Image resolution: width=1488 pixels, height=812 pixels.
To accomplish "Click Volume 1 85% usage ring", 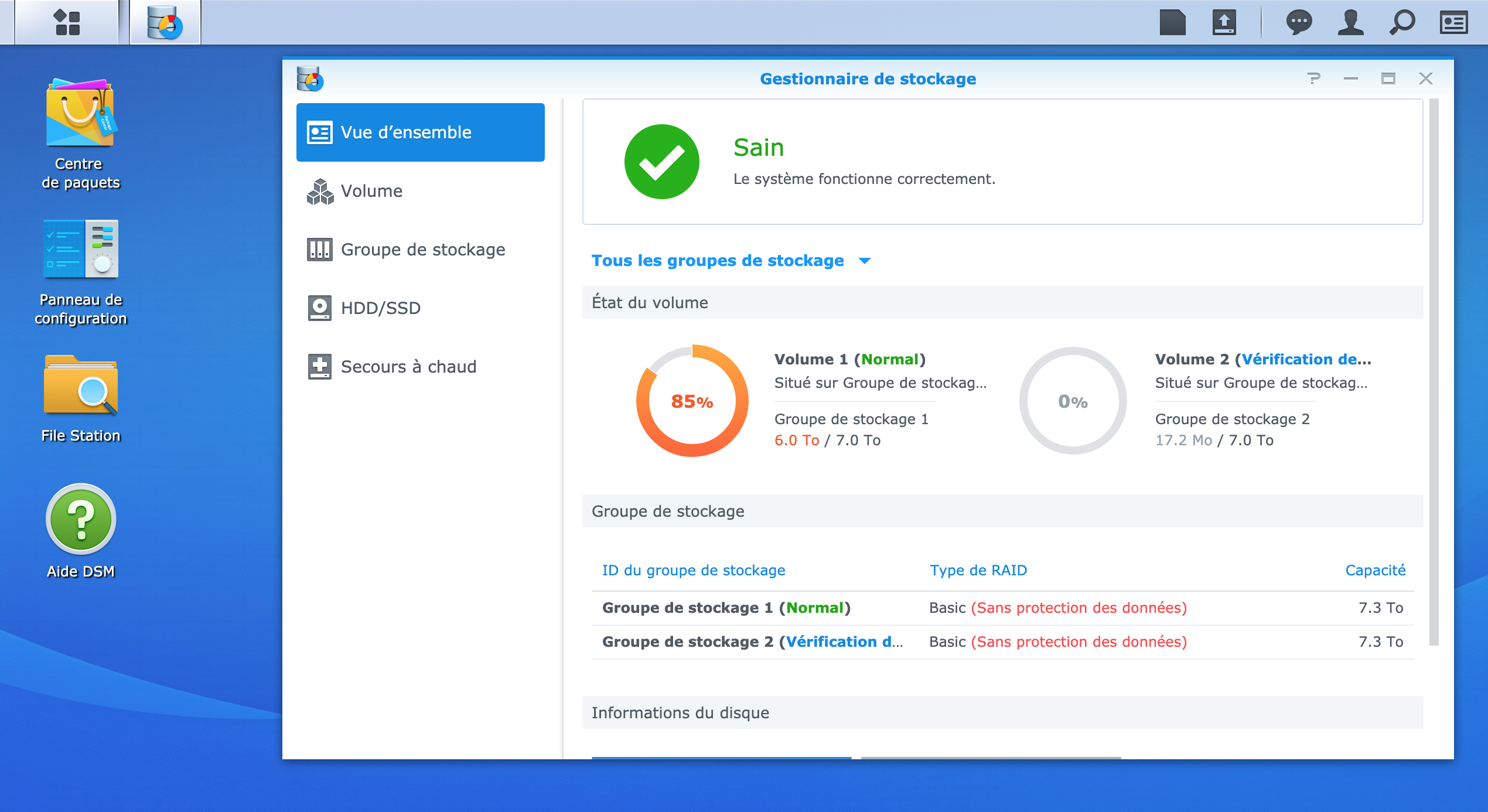I will pos(692,401).
